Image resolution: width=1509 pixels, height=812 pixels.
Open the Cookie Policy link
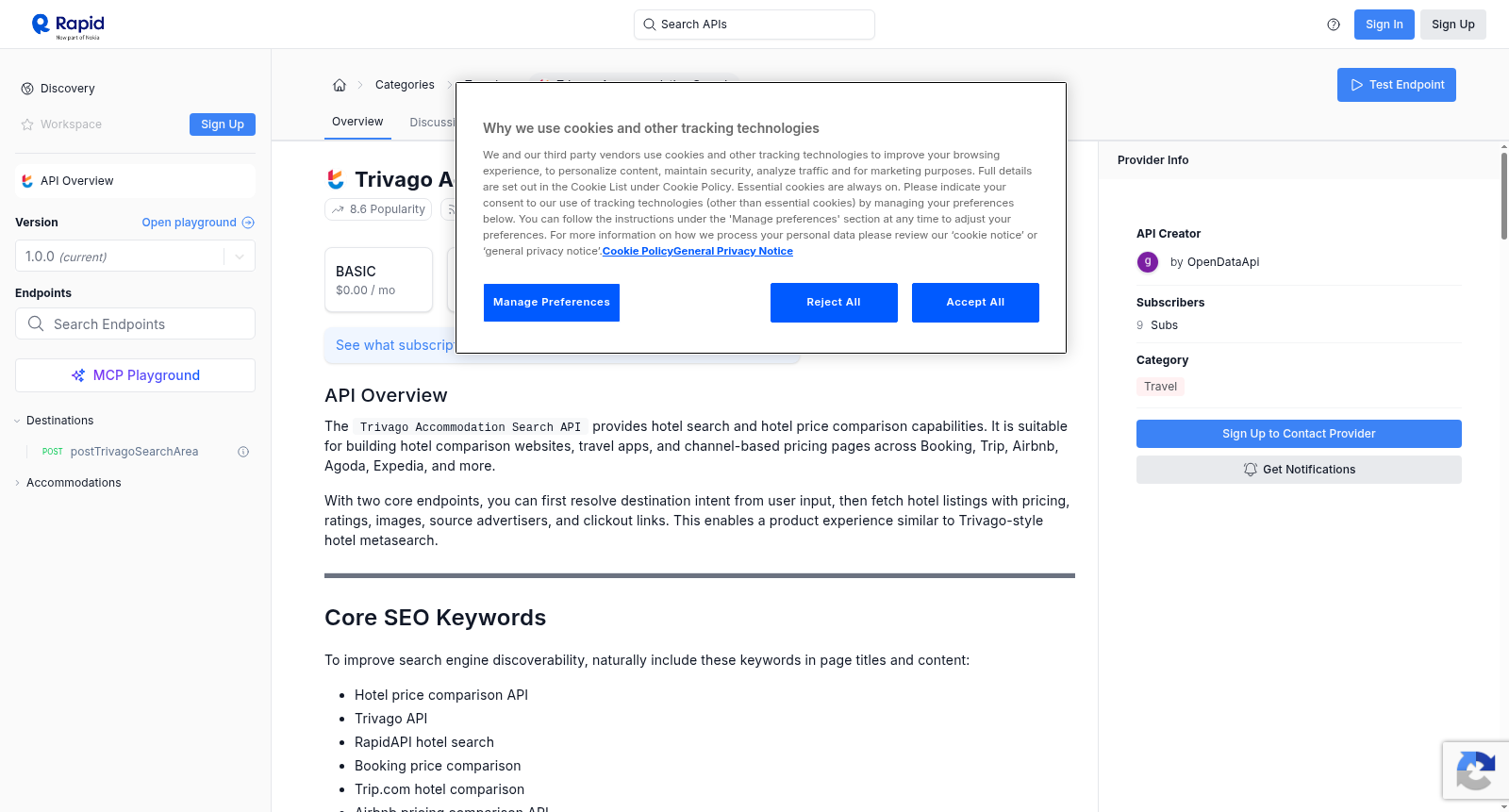pyautogui.click(x=638, y=251)
